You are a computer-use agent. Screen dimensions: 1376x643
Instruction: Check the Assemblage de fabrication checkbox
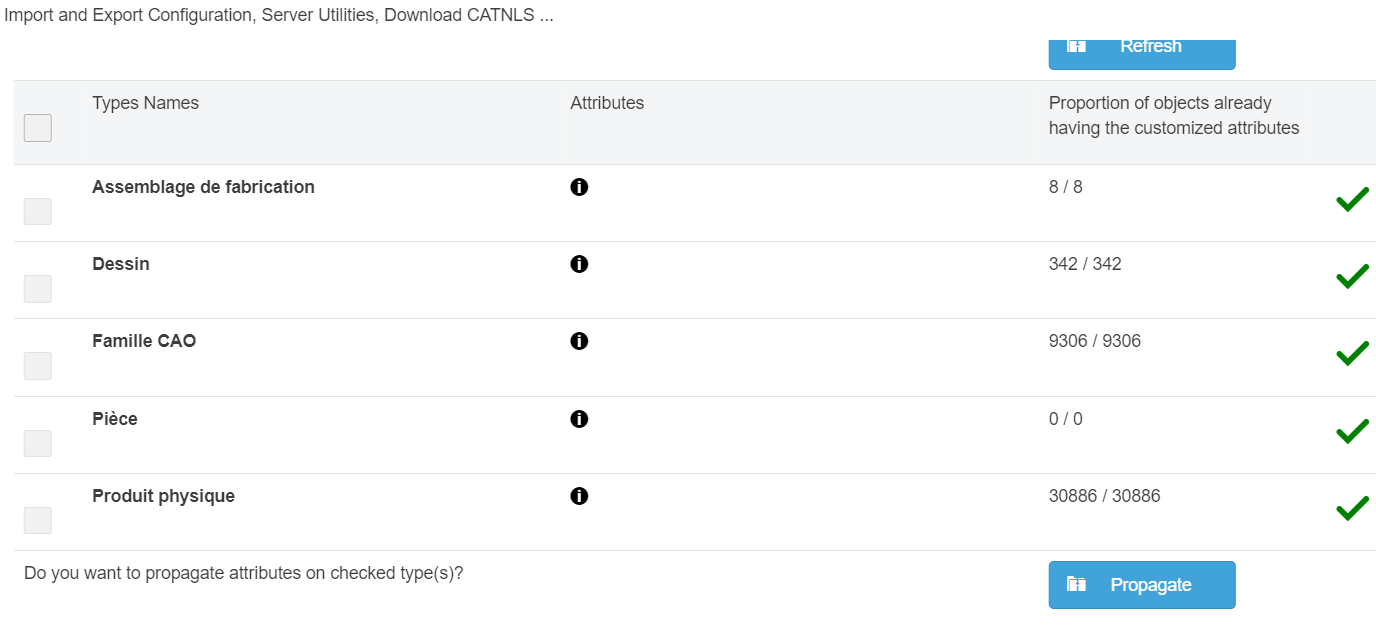coord(38,211)
